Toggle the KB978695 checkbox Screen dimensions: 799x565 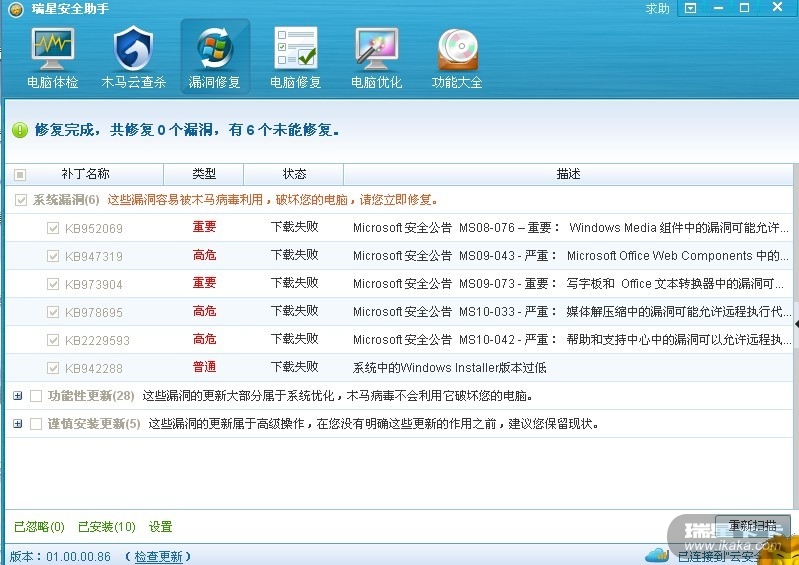[x=53, y=312]
